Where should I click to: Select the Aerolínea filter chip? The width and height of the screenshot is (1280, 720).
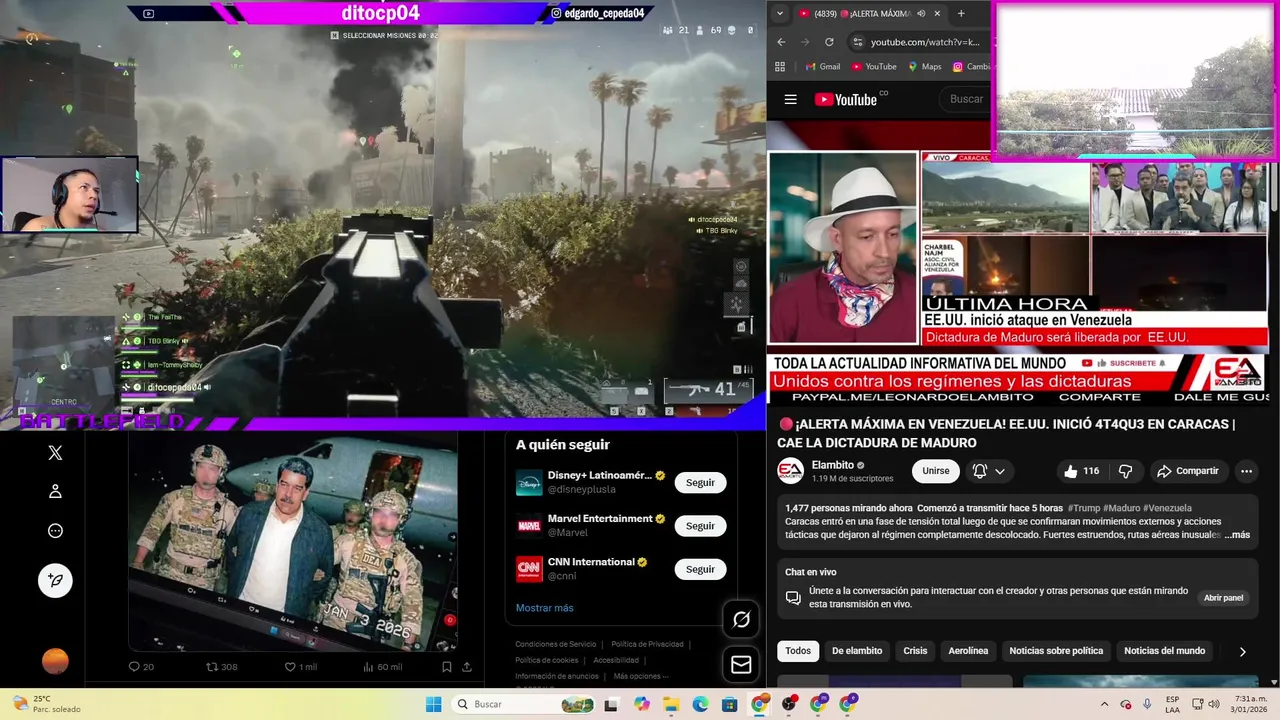click(x=968, y=651)
